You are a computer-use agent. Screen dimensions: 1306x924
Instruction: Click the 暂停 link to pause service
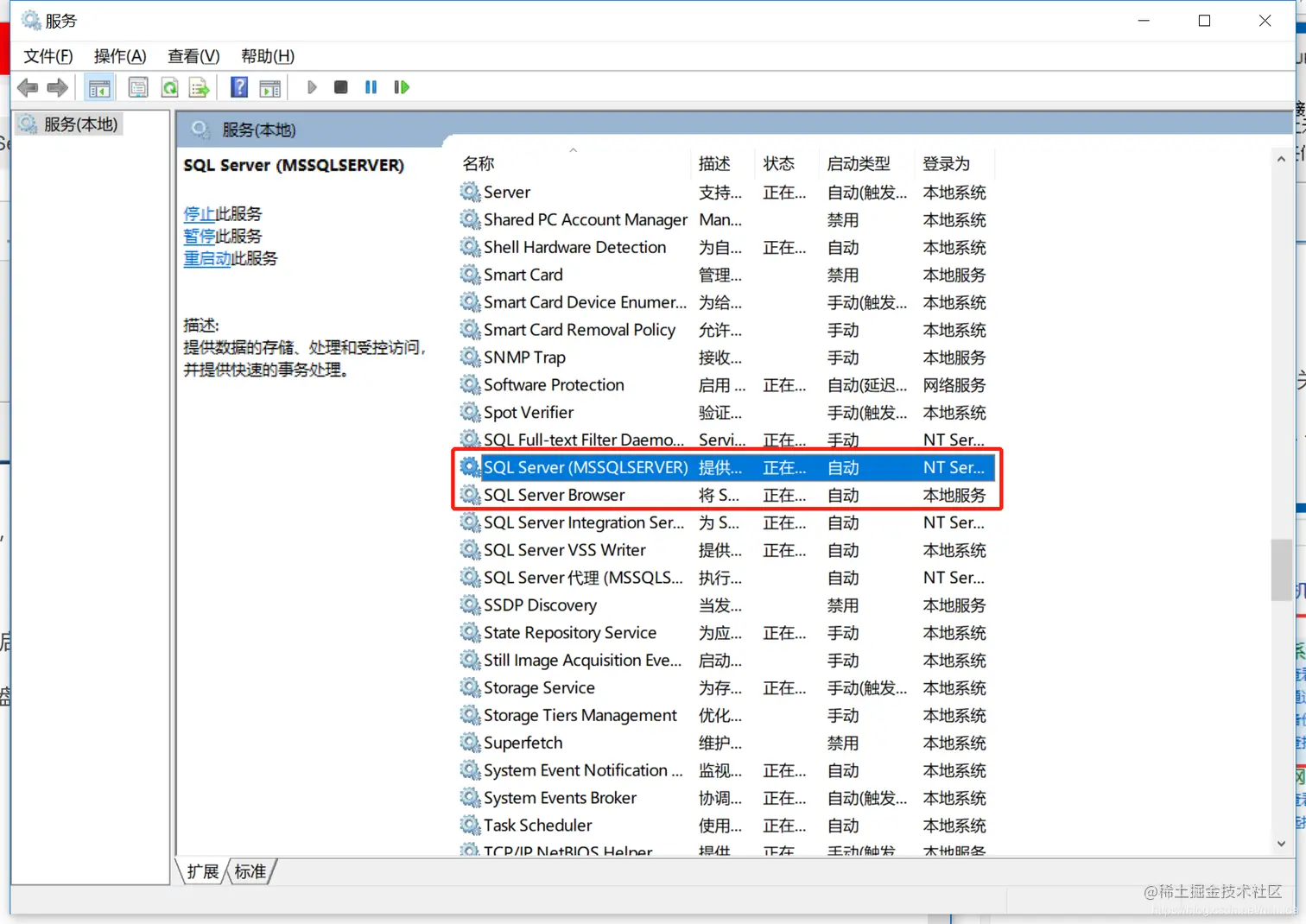(199, 236)
